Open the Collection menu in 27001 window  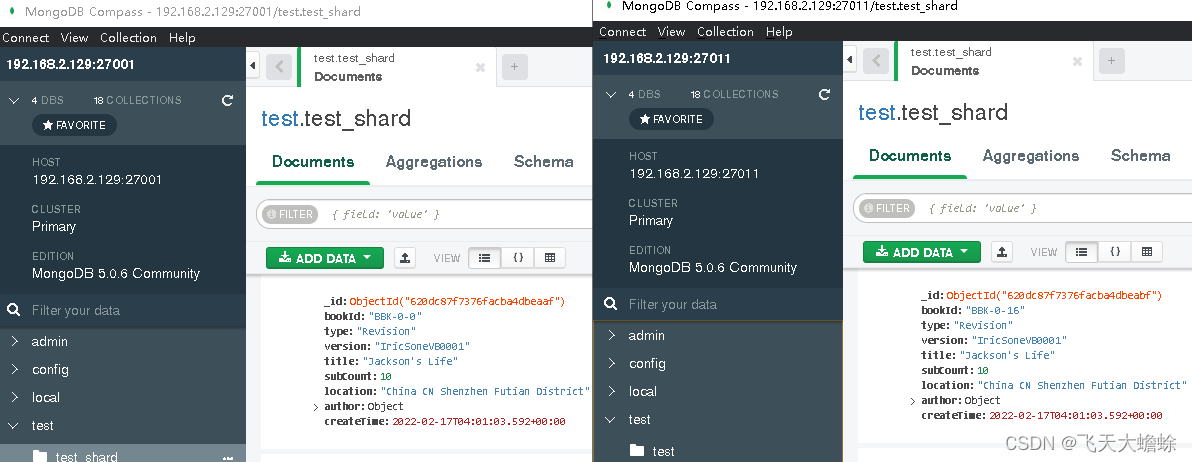point(128,38)
